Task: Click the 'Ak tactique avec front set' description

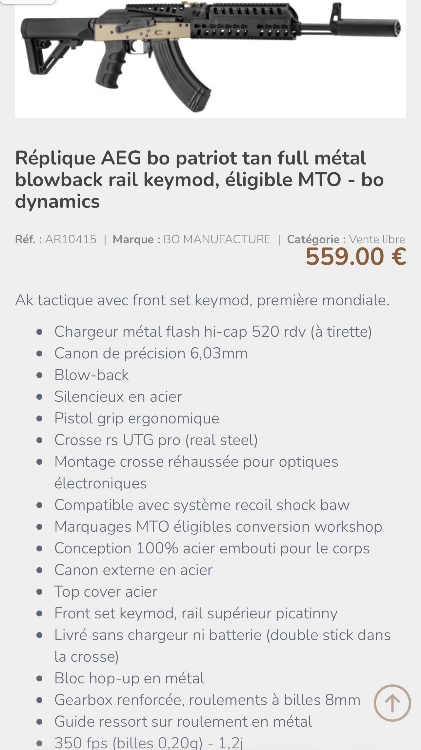Action: (x=202, y=300)
